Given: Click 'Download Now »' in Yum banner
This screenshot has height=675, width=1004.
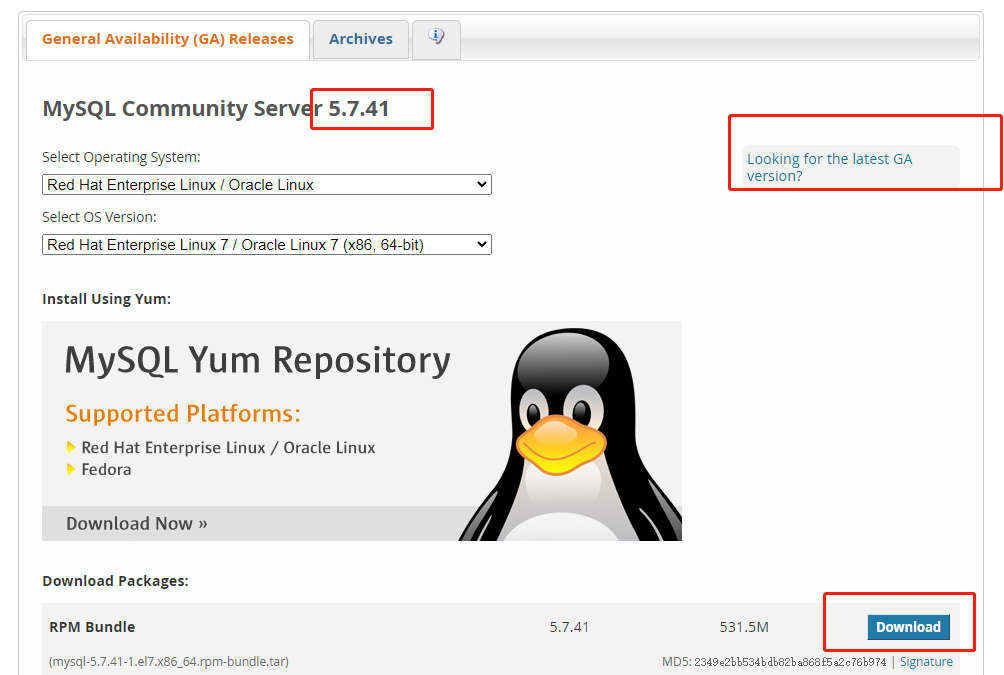Looking at the screenshot, I should [x=136, y=524].
